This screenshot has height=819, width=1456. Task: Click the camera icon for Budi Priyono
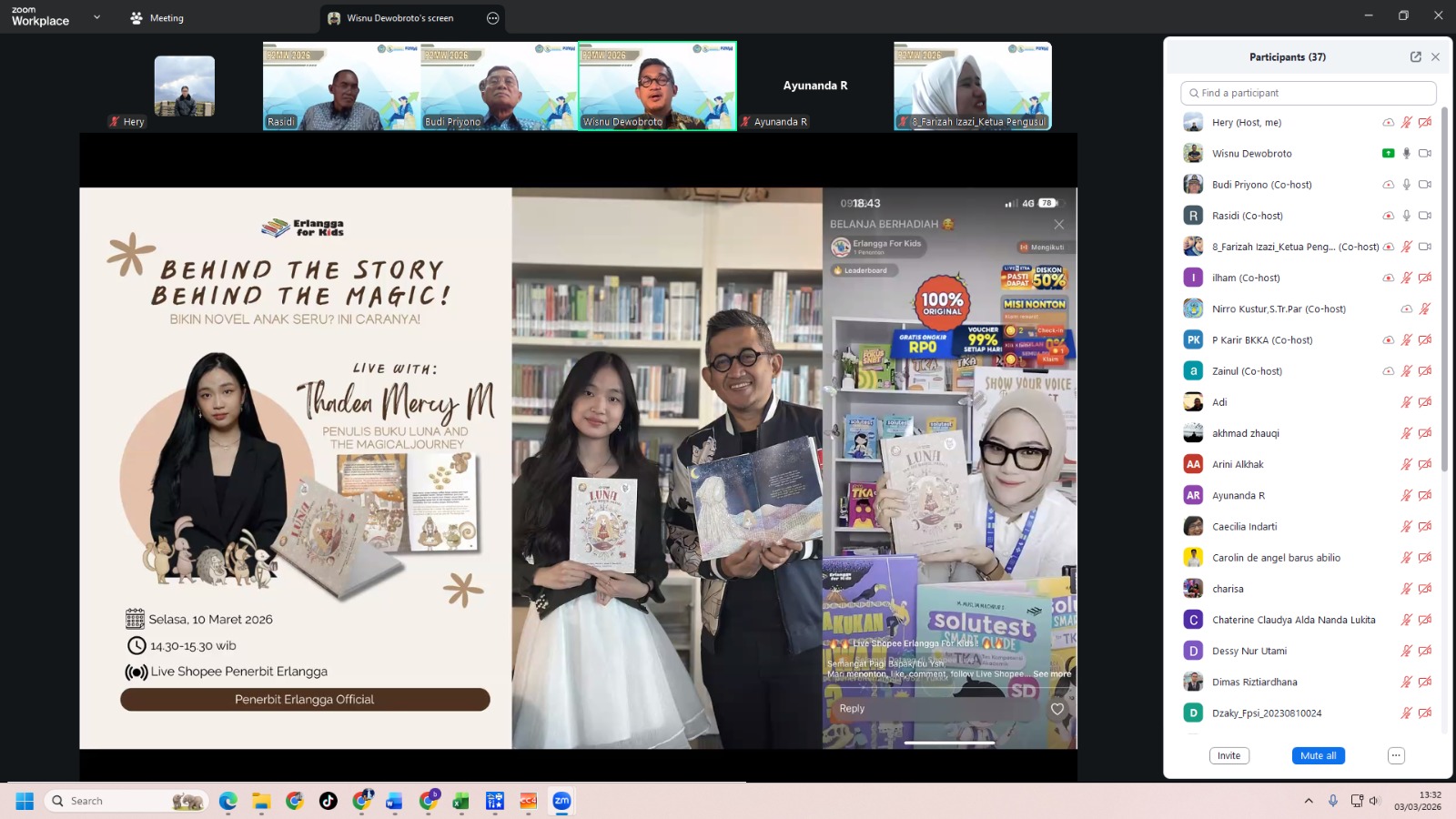tap(1425, 185)
